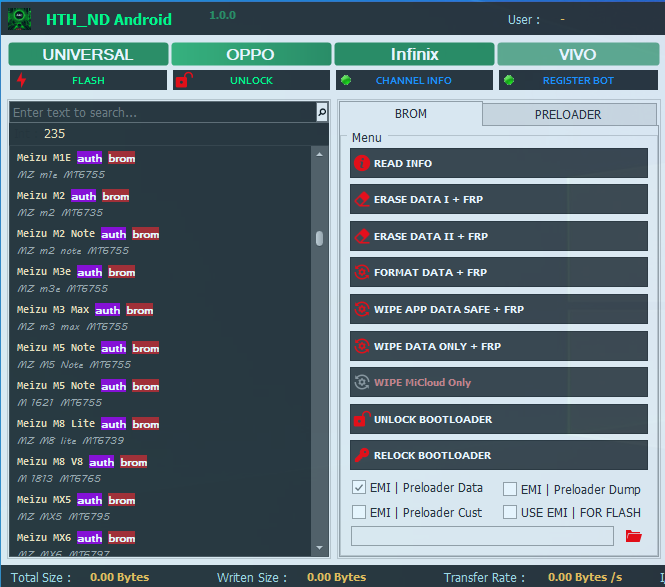Open the red folder browse icon
This screenshot has width=665, height=587.
click(x=634, y=536)
